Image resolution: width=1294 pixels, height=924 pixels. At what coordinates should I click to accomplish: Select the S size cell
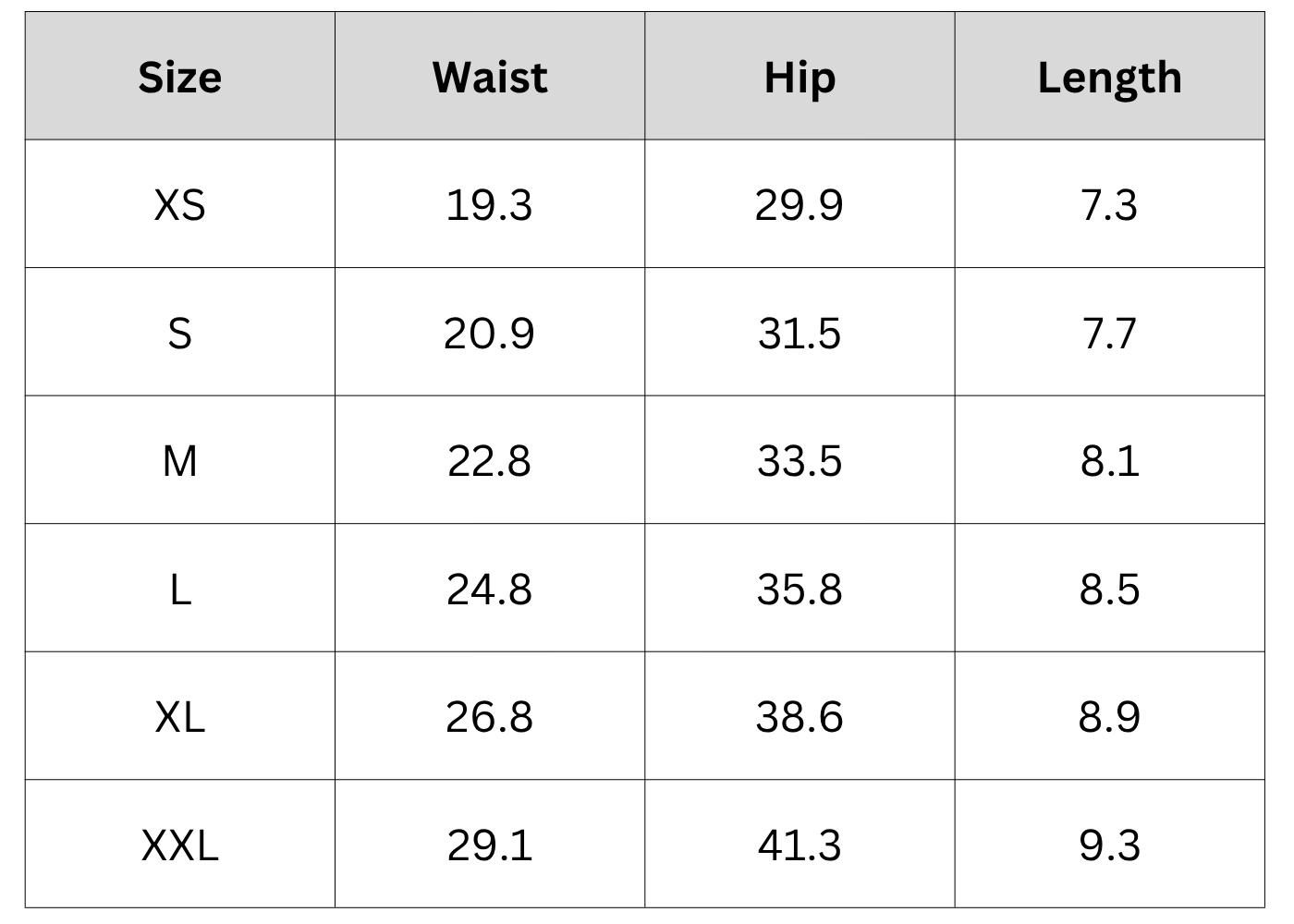(180, 333)
